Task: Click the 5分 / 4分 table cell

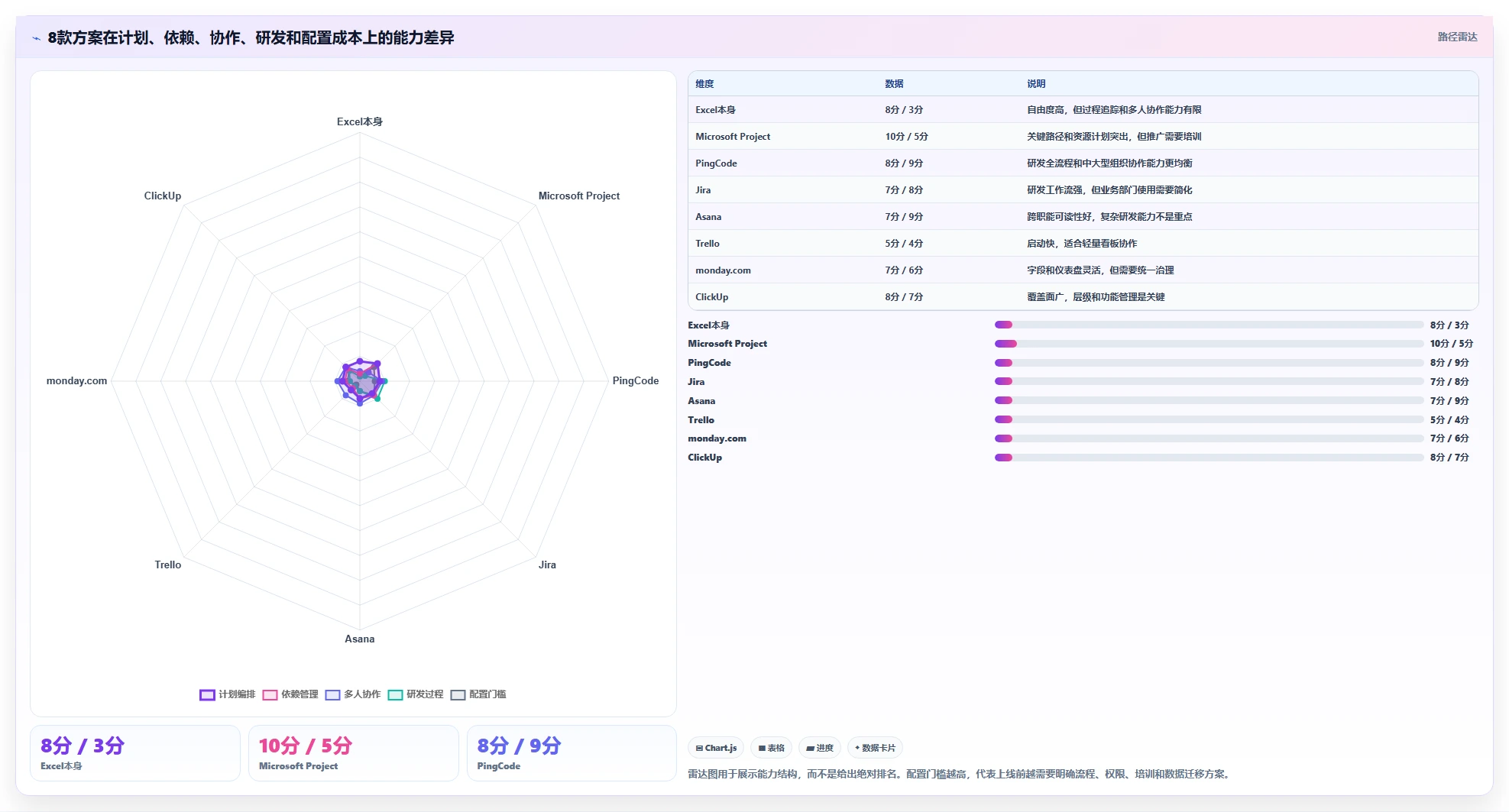Action: 904,244
